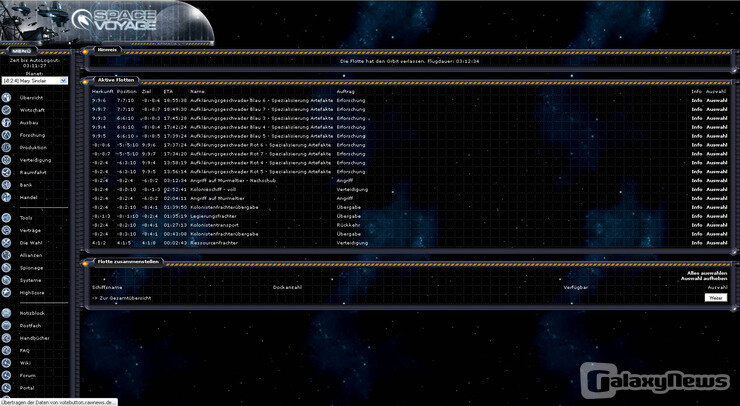This screenshot has height=406, width=740.
Task: Open Info for Aufklärungsgeschwader Rot 6 fleet
Action: [697, 145]
